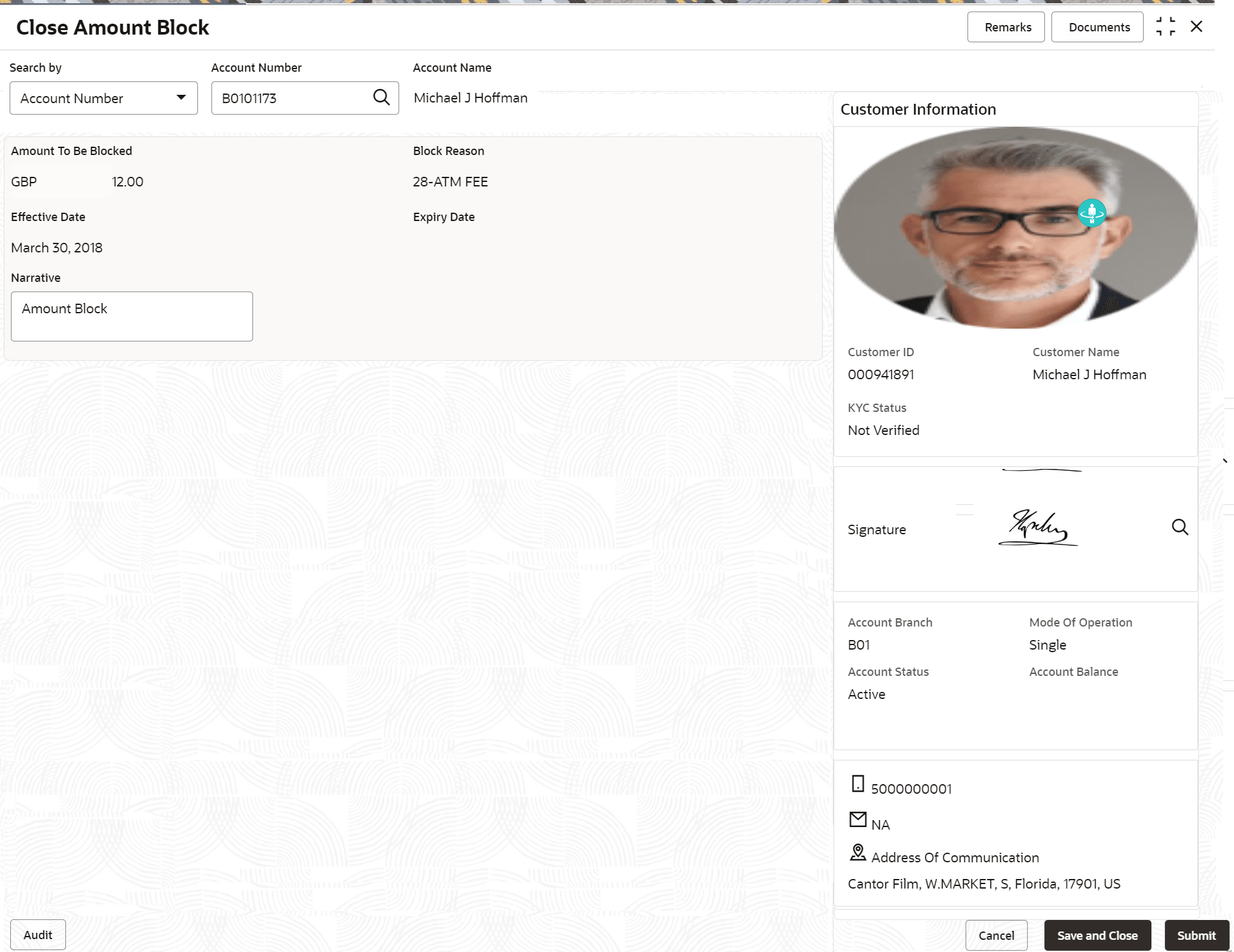Click the Search by dropdown arrow
This screenshot has width=1234, height=952.
(181, 97)
